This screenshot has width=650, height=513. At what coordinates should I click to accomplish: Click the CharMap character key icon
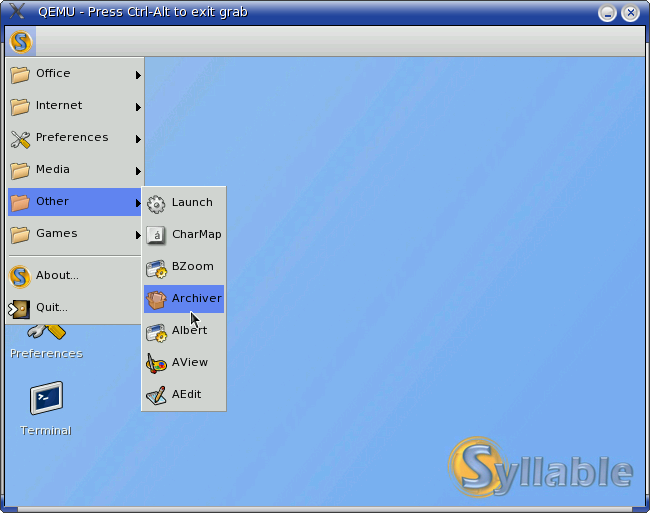[156, 236]
